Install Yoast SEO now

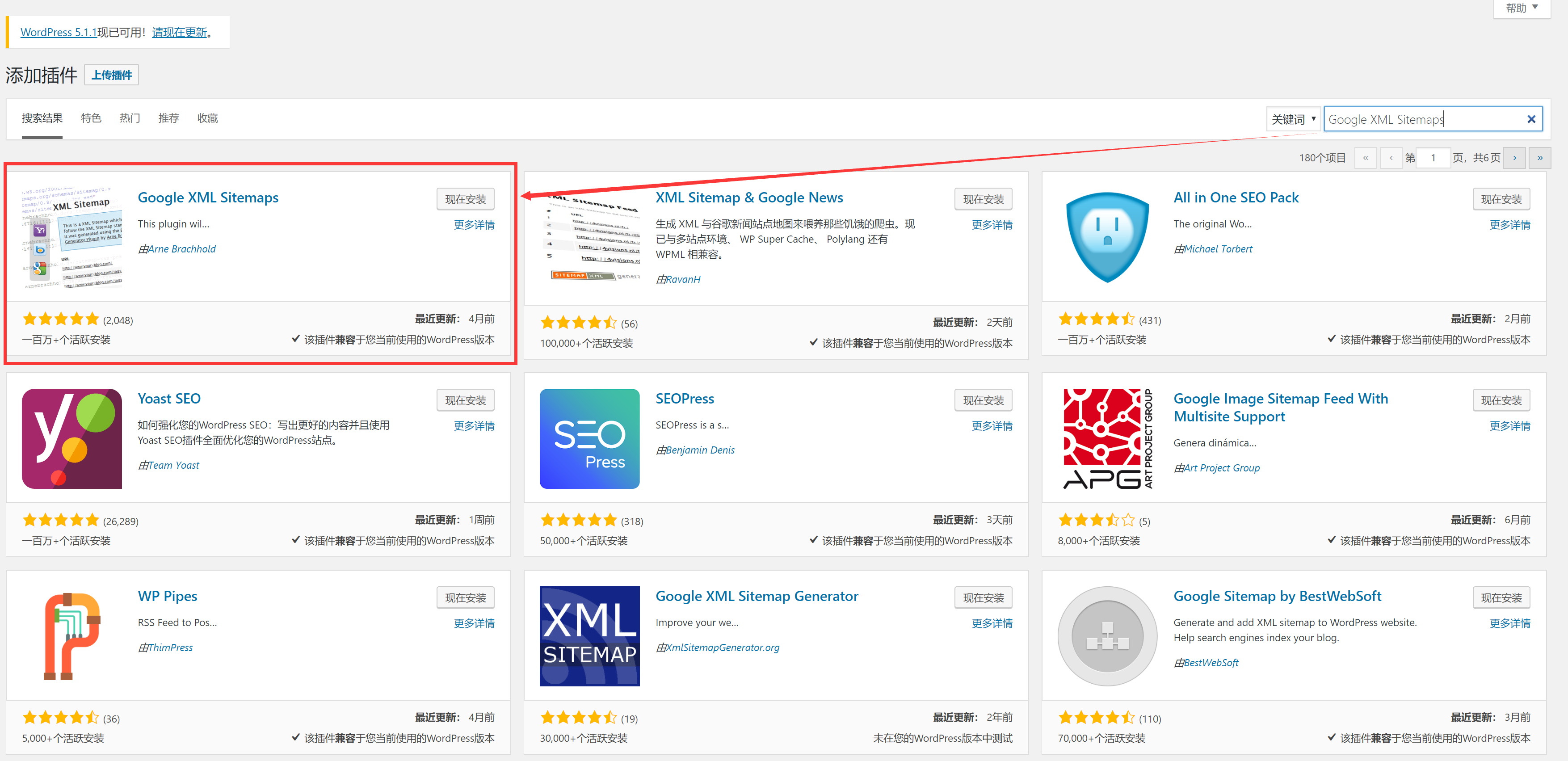click(x=466, y=400)
